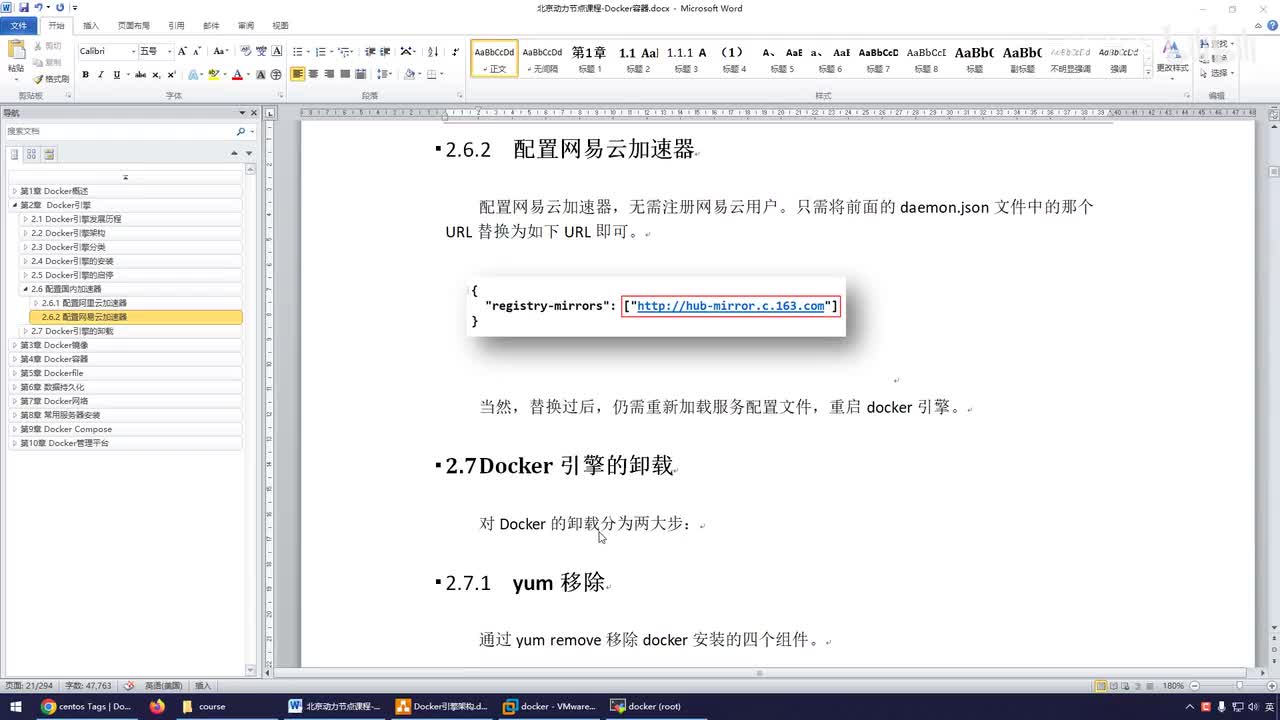Click the Redo icon in quick access toolbar

click(60, 7)
